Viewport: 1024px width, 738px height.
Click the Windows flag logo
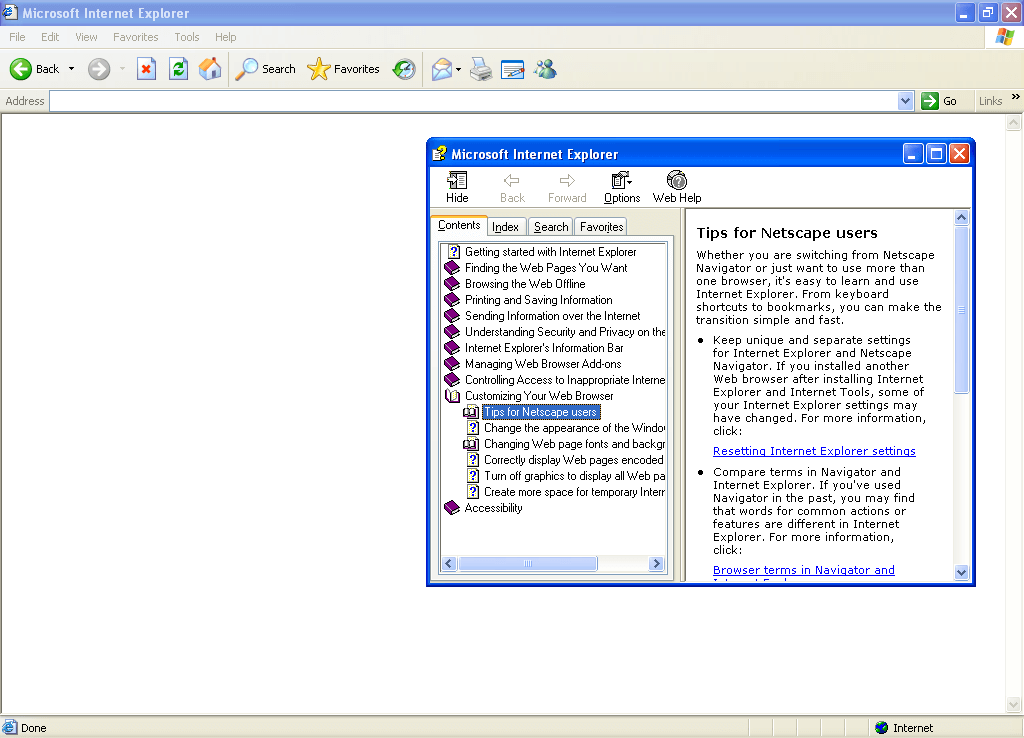click(x=1004, y=37)
